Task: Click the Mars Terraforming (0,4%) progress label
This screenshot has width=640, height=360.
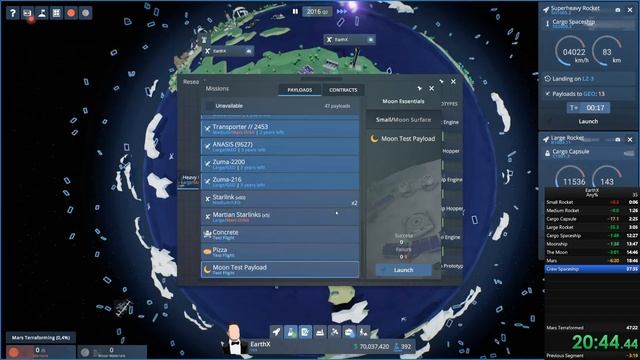Action: pos(41,338)
